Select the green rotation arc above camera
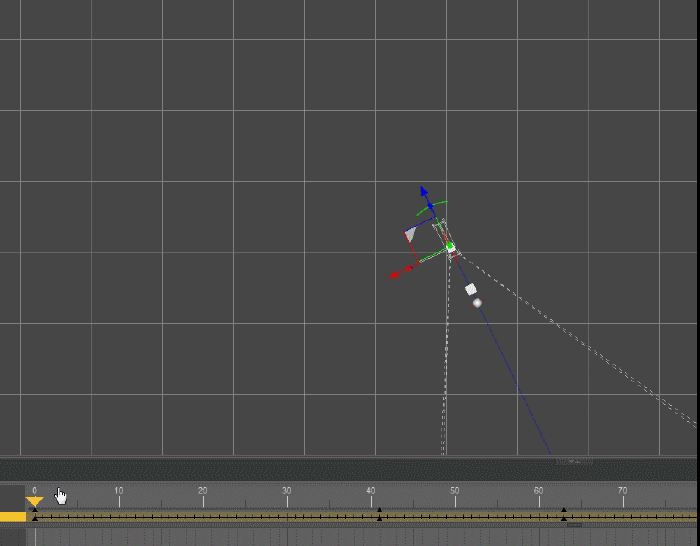The width and height of the screenshot is (700, 546). (431, 205)
